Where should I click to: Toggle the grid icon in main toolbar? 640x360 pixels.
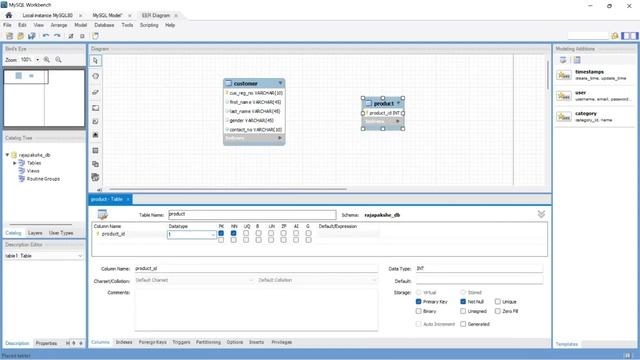(x=71, y=36)
